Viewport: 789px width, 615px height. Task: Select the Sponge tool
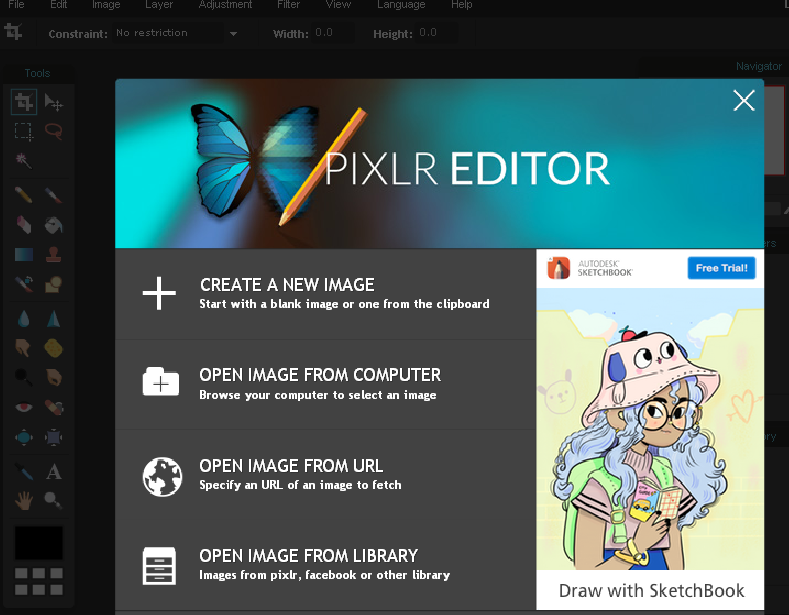(53, 348)
